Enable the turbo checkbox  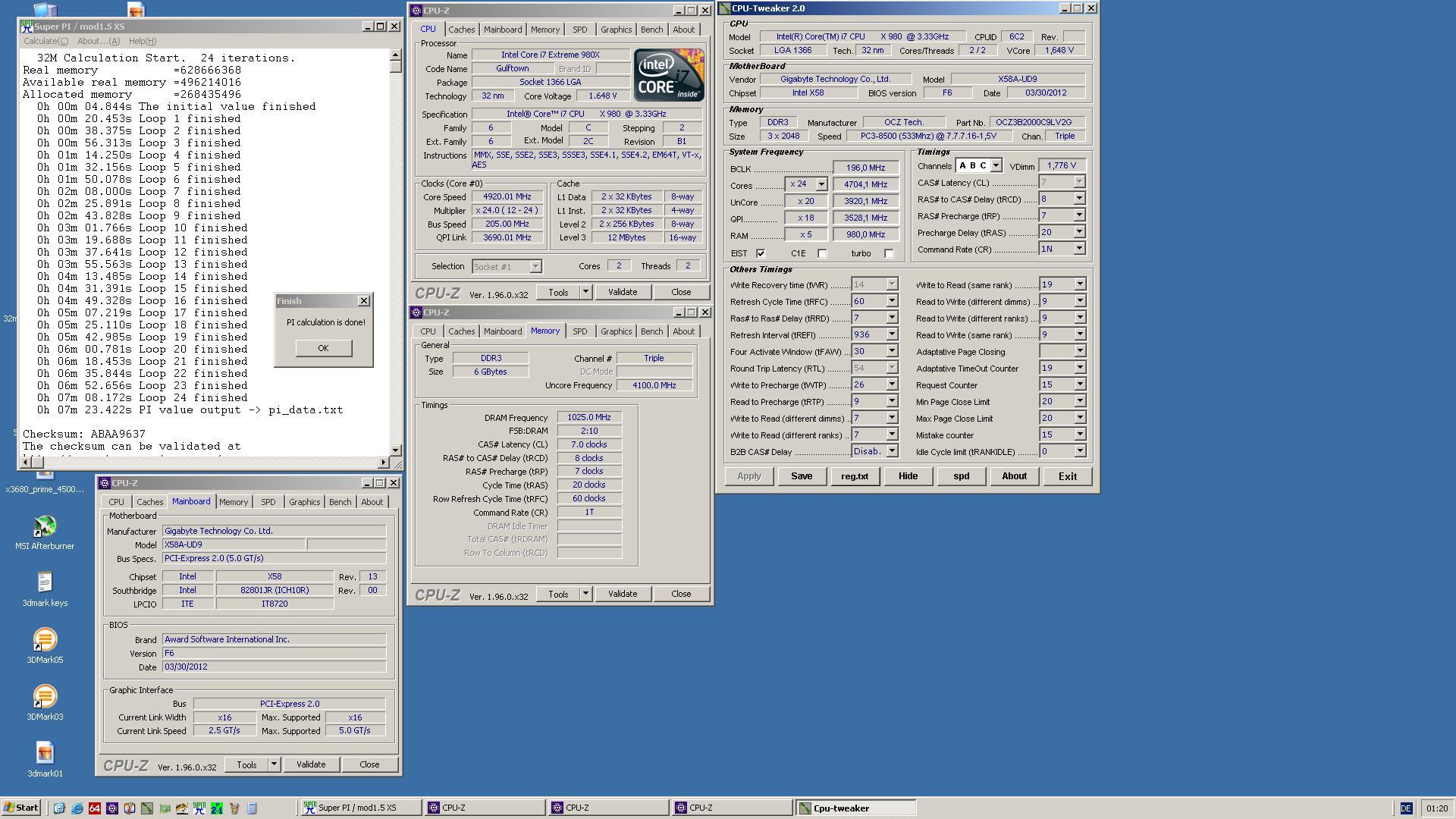click(889, 253)
